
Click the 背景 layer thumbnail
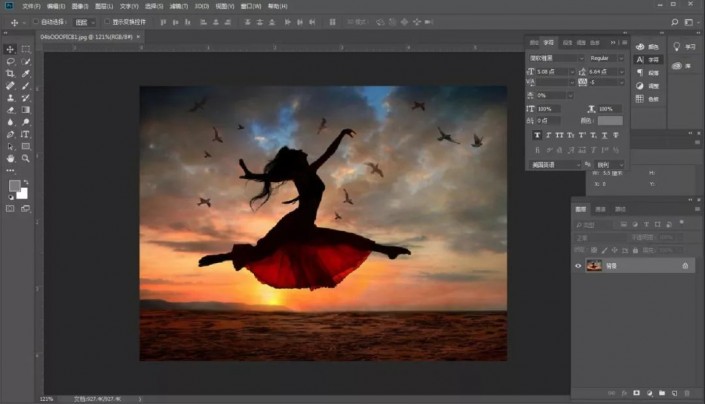pos(594,265)
